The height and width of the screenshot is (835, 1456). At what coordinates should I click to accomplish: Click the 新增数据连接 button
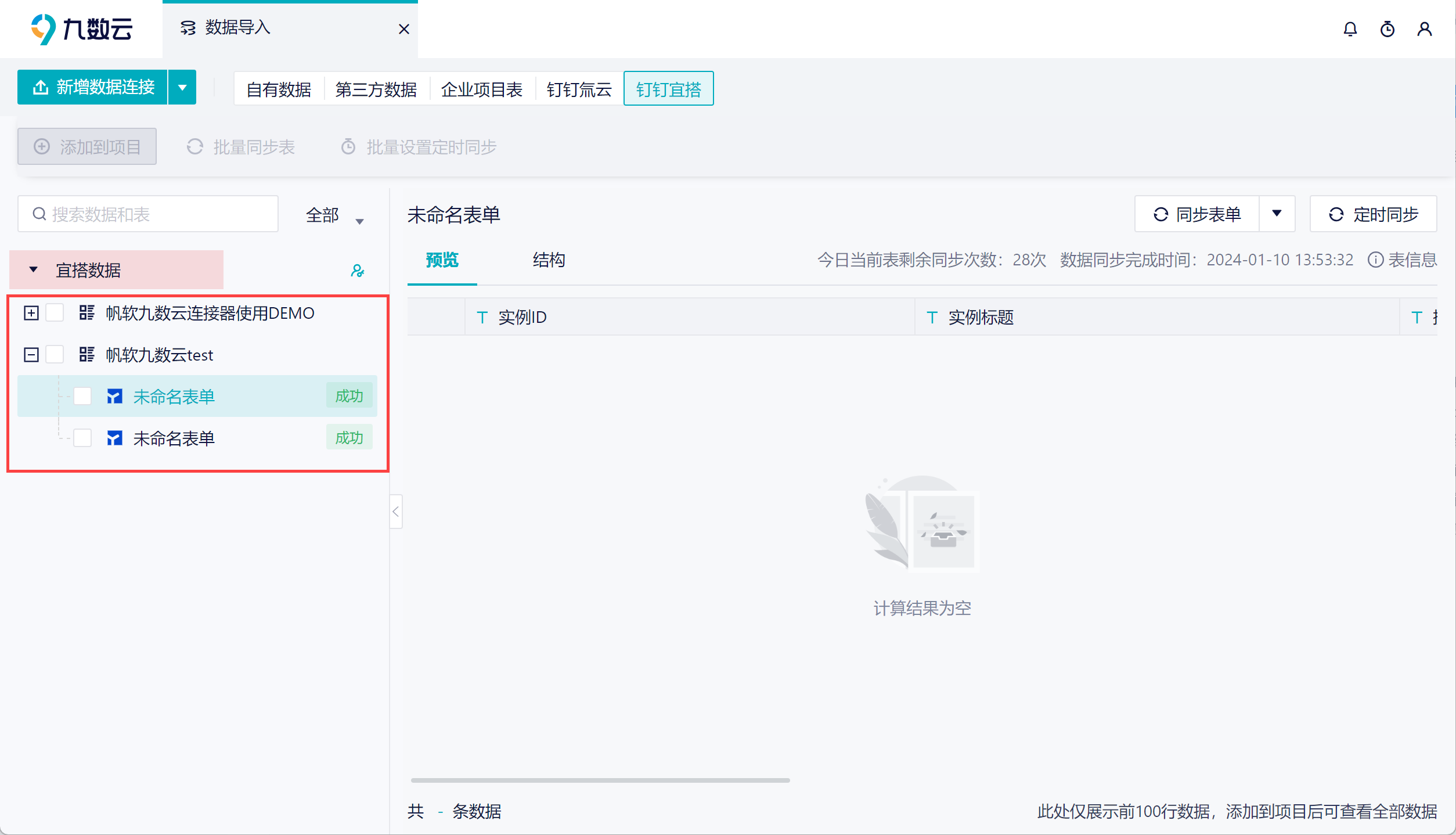(93, 87)
